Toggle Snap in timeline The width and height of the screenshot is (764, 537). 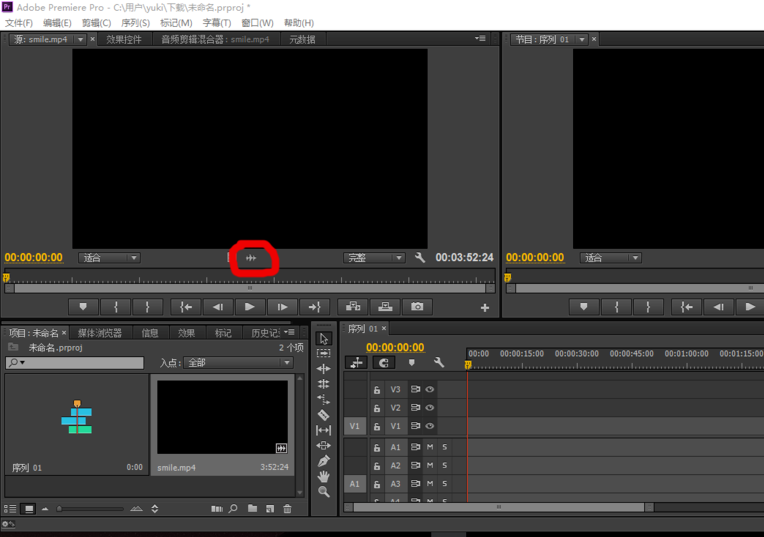(x=383, y=363)
